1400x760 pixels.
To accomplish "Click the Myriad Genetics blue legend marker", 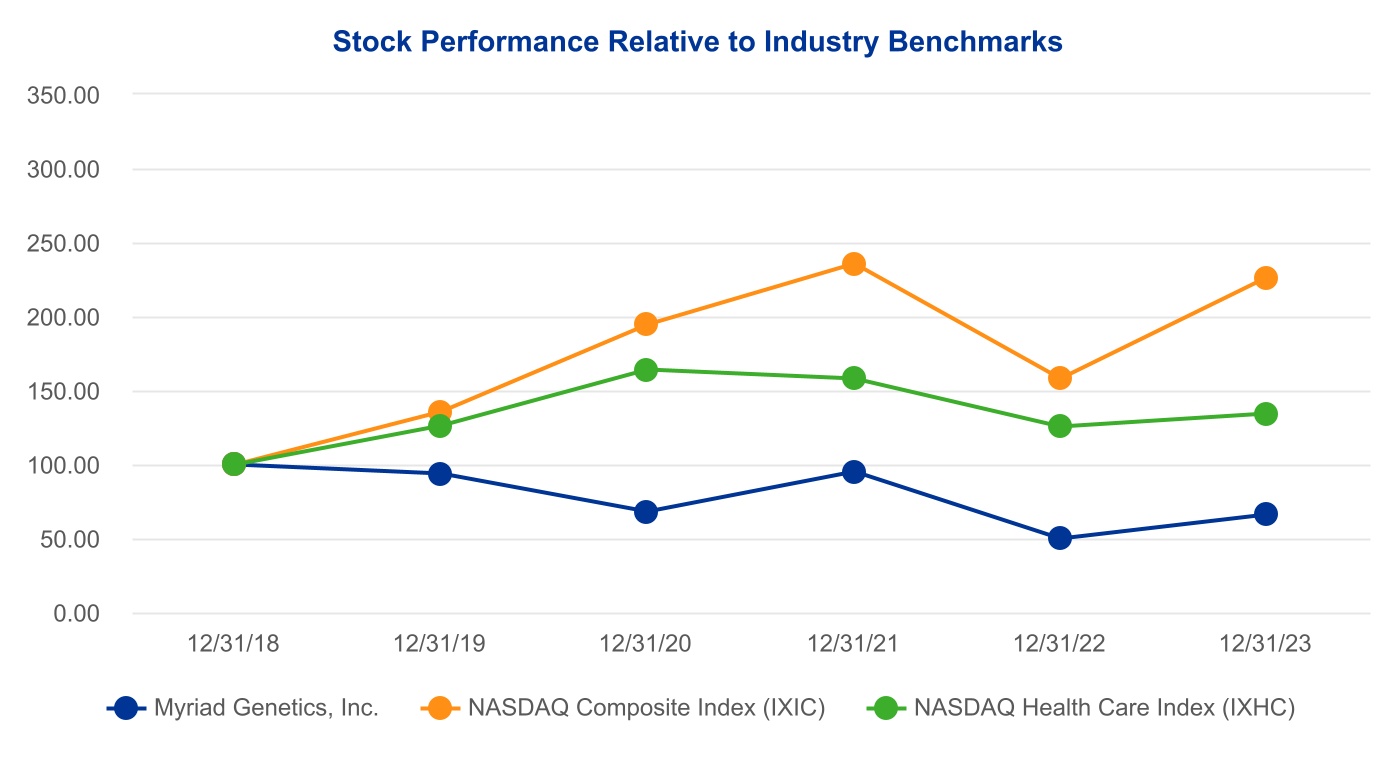I will click(x=126, y=708).
